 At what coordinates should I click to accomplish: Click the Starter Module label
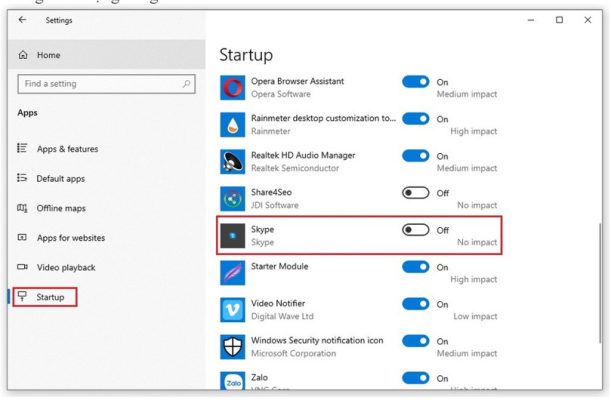[279, 266]
